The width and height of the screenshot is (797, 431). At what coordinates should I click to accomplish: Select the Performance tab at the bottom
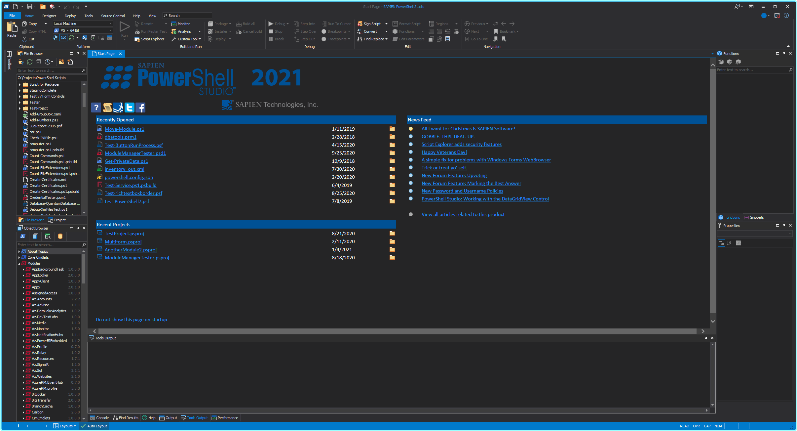[x=225, y=418]
